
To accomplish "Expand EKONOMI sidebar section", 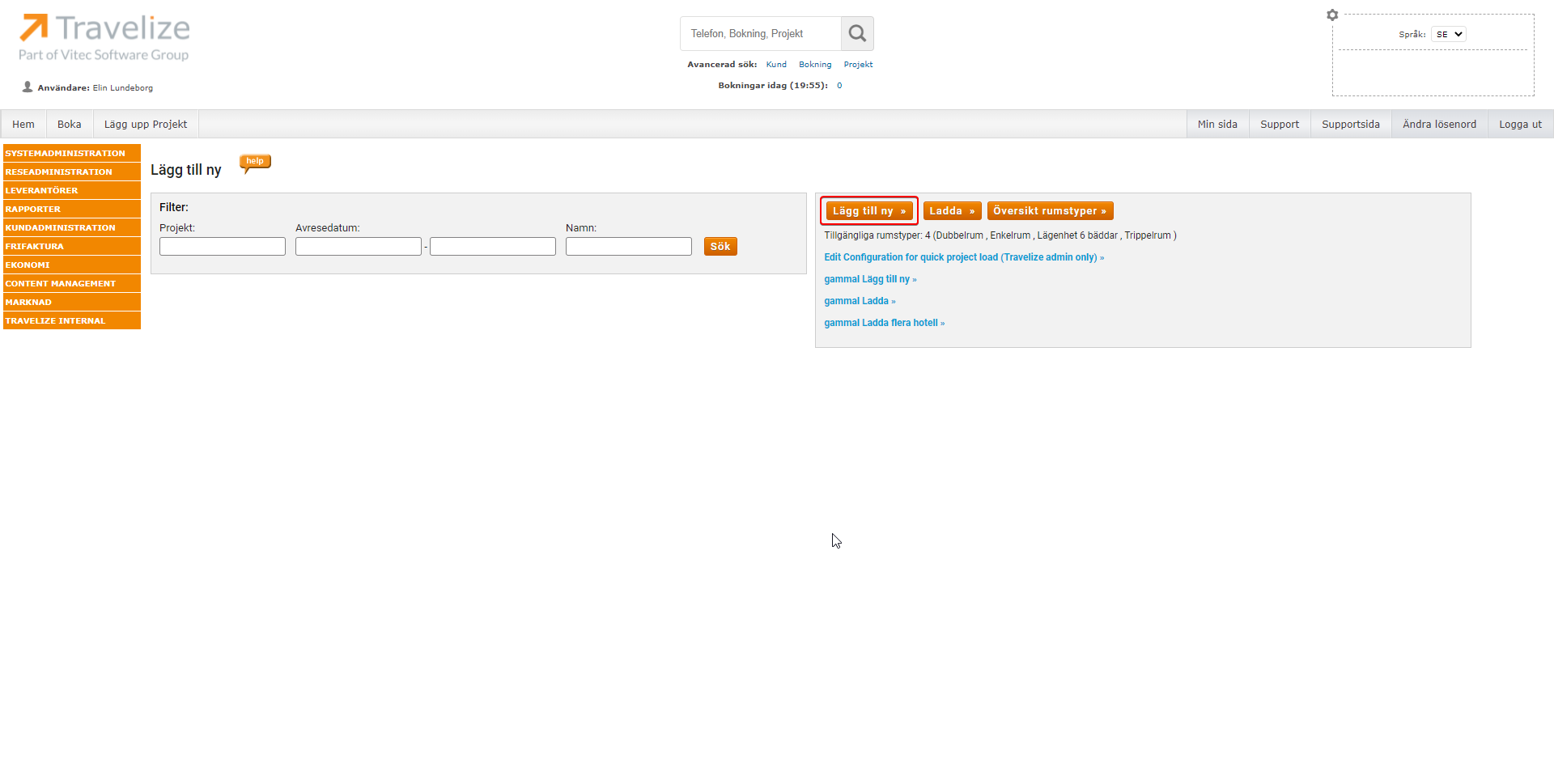I will point(72,265).
